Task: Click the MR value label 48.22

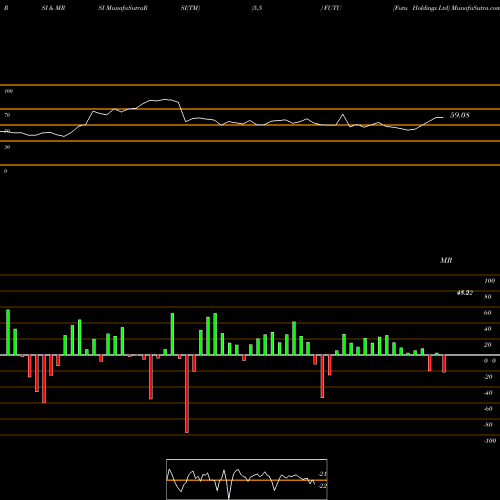Action: 465,293
